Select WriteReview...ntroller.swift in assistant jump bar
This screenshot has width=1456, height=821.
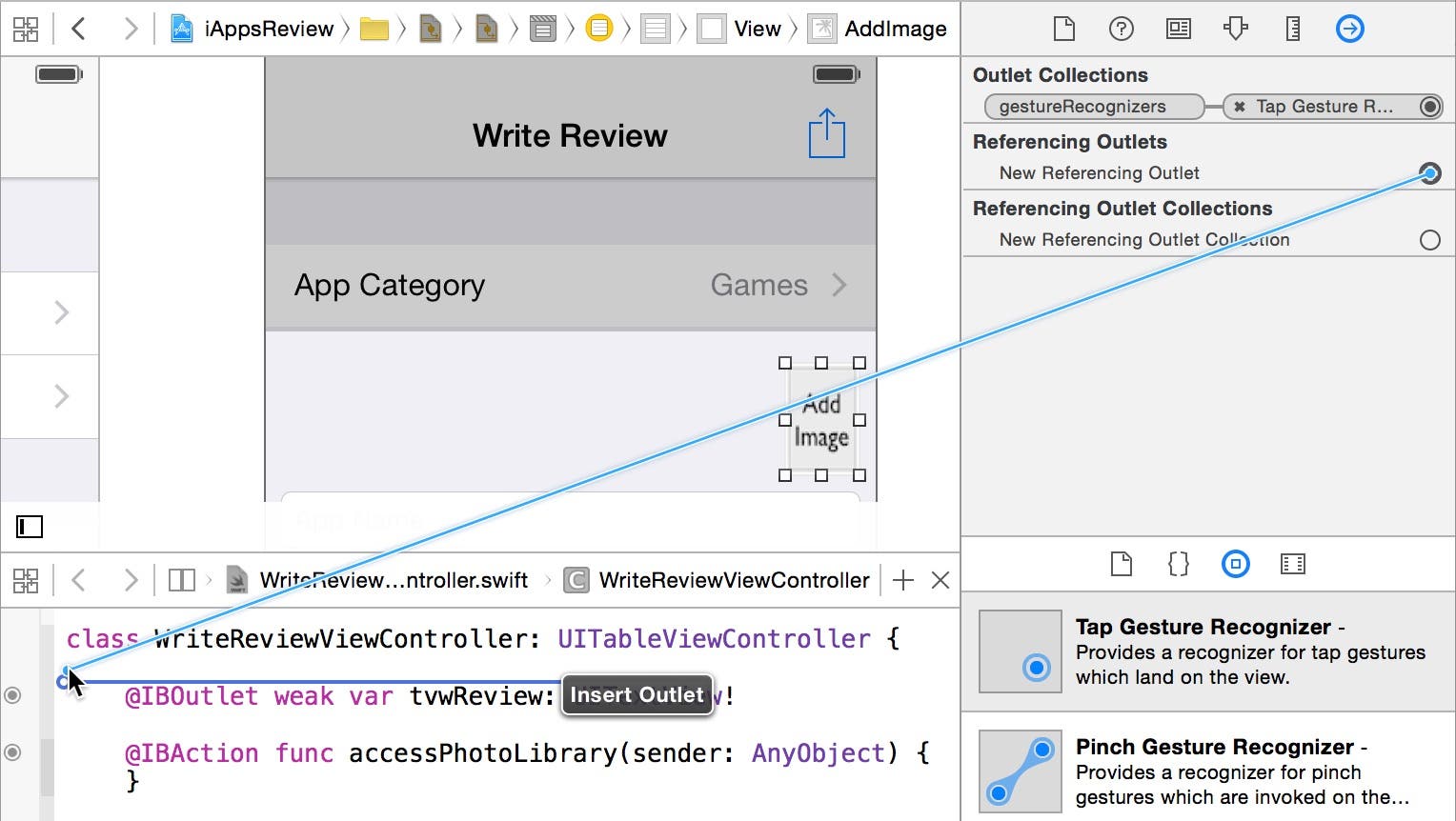(377, 580)
